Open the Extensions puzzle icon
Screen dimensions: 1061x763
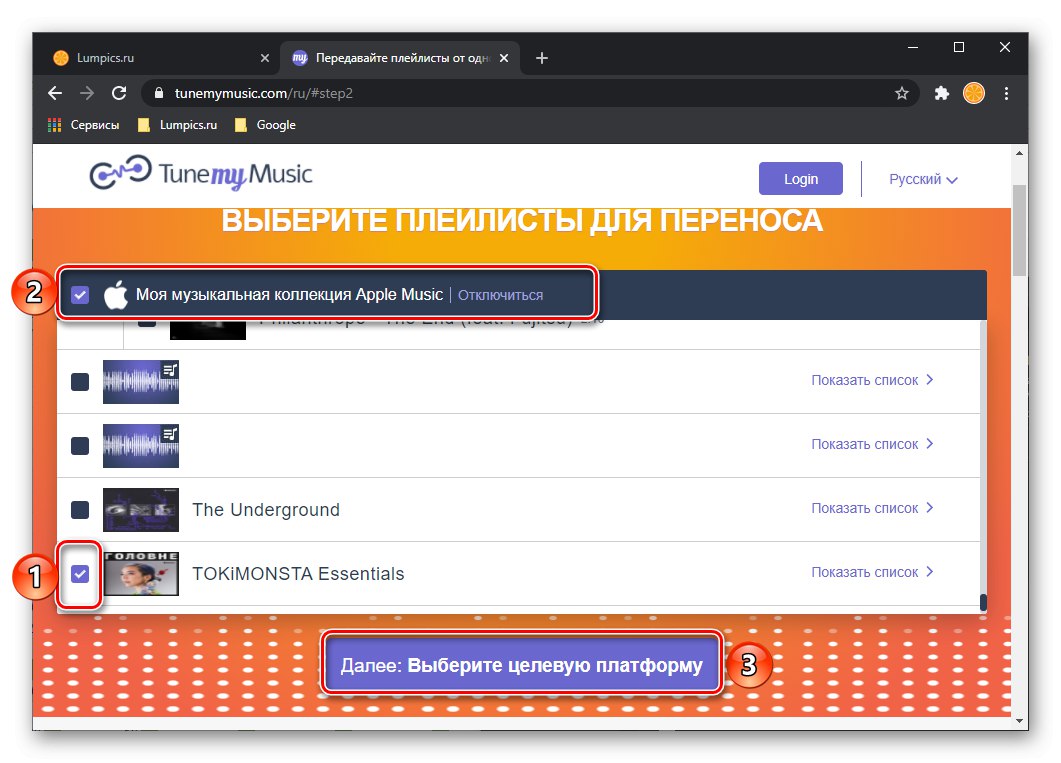[x=941, y=93]
